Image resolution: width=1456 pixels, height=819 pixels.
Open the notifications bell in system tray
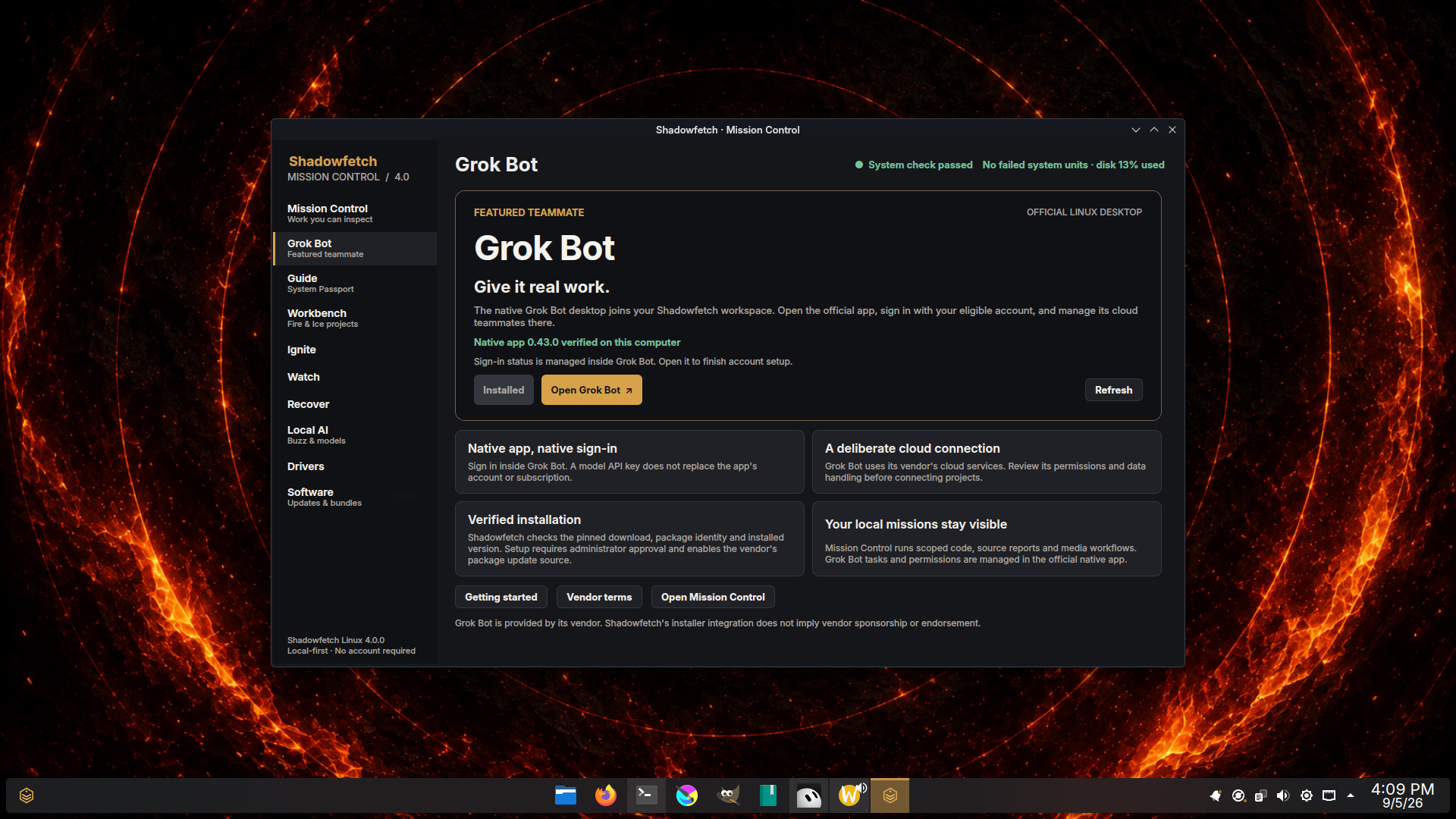[1216, 795]
